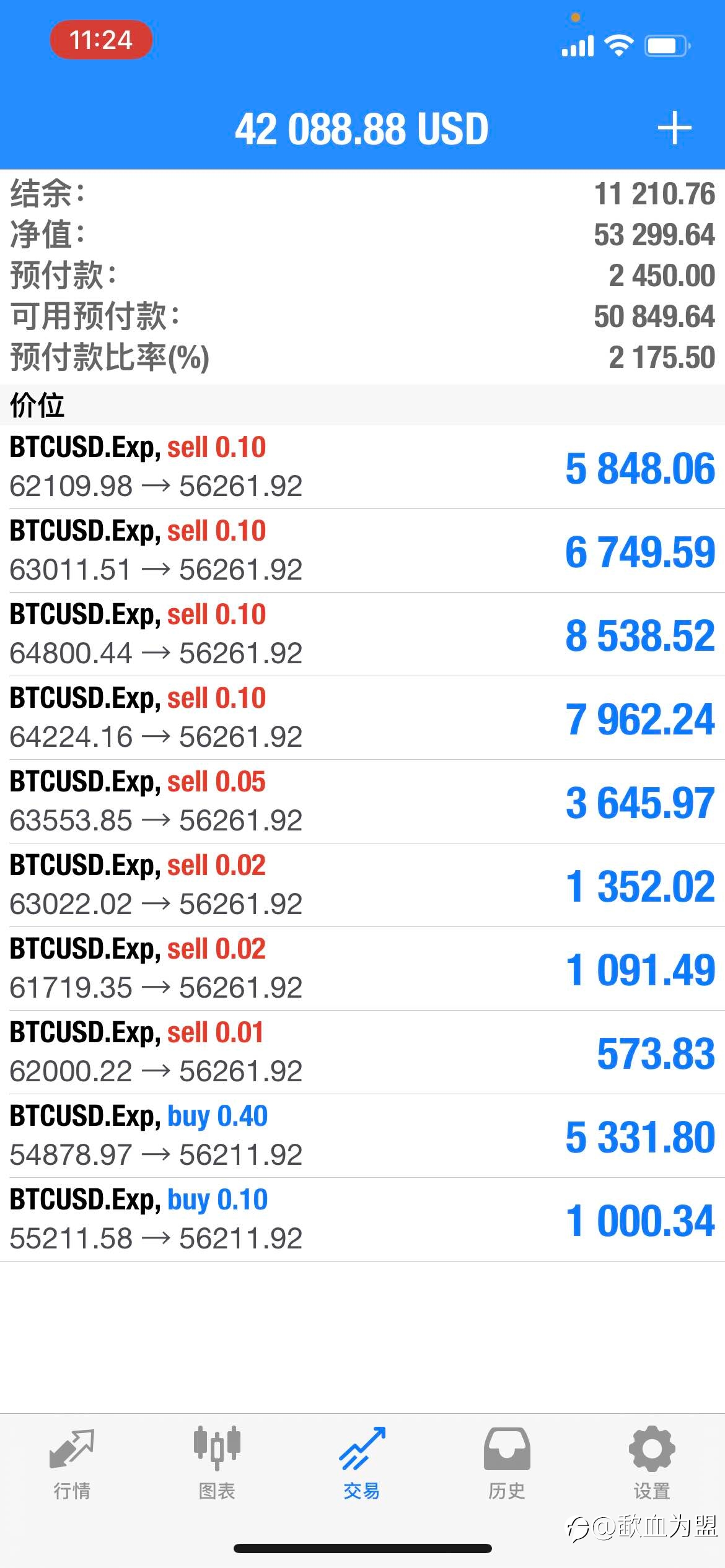Open buy 0.40 position at 54878.97

pyautogui.click(x=362, y=1136)
